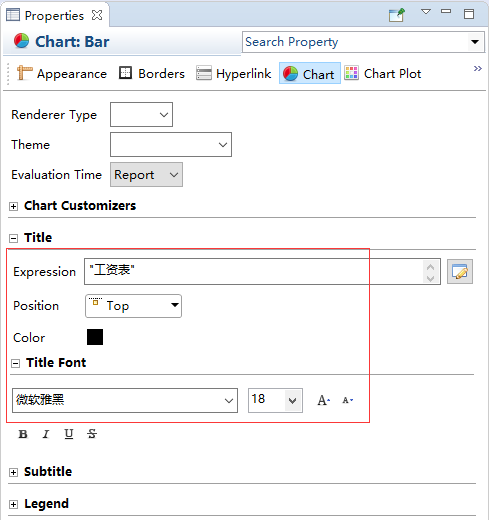Viewport: 489px width, 520px height.
Task: Select the Chart tab
Action: [310, 73]
